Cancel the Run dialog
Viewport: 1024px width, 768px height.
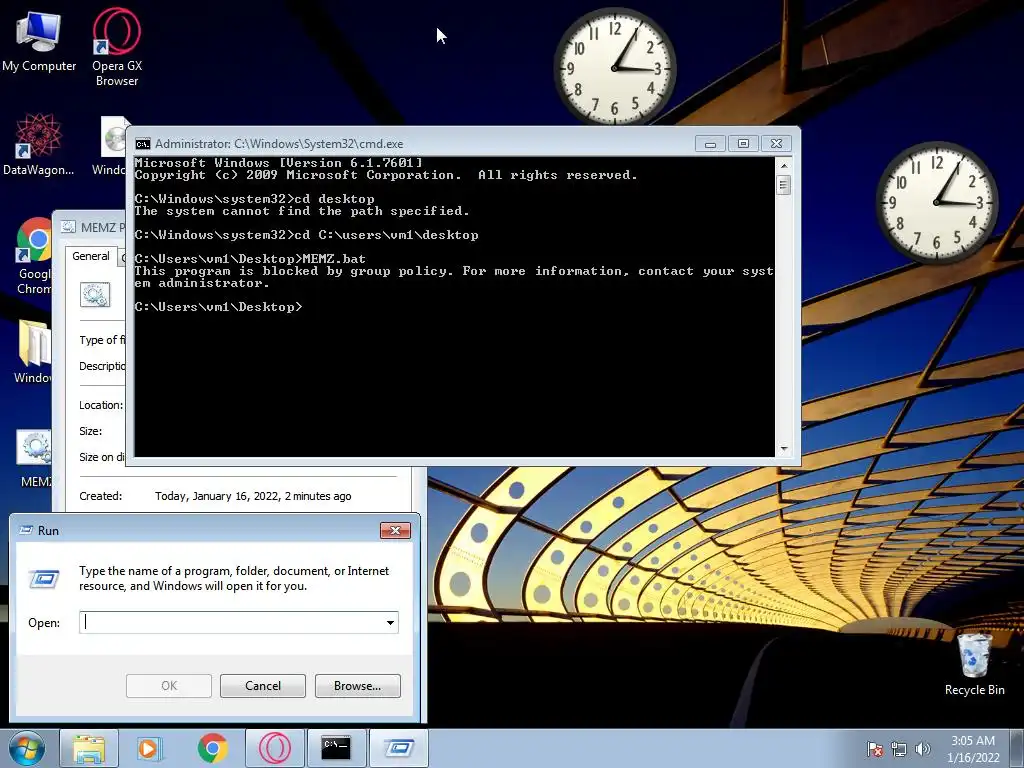click(263, 686)
